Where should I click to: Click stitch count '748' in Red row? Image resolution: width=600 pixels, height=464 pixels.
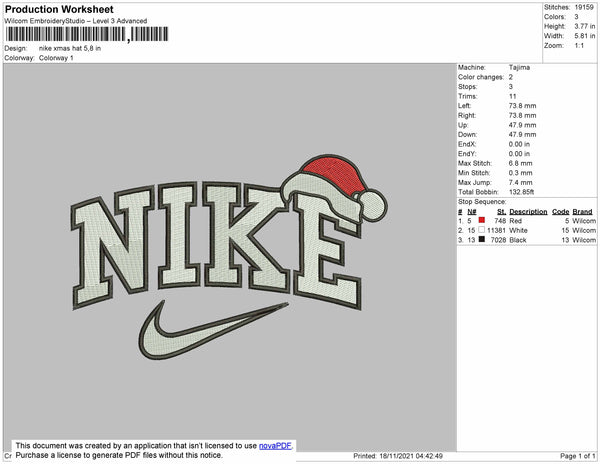pyautogui.click(x=500, y=221)
